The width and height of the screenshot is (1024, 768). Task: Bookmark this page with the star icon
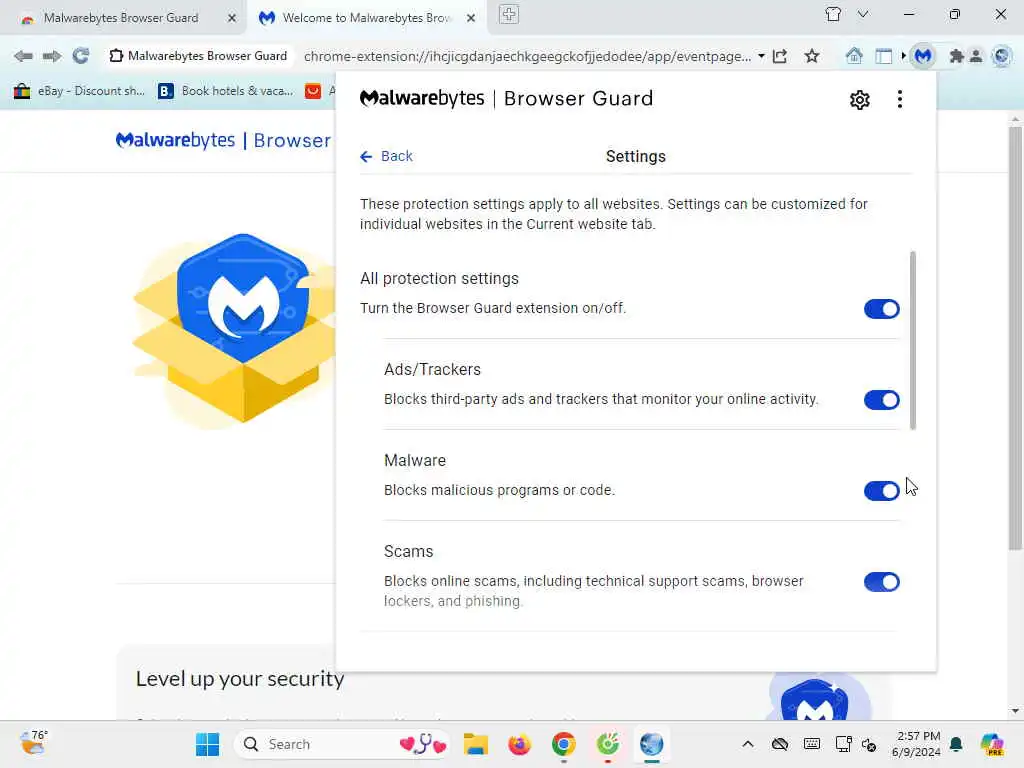pos(812,56)
